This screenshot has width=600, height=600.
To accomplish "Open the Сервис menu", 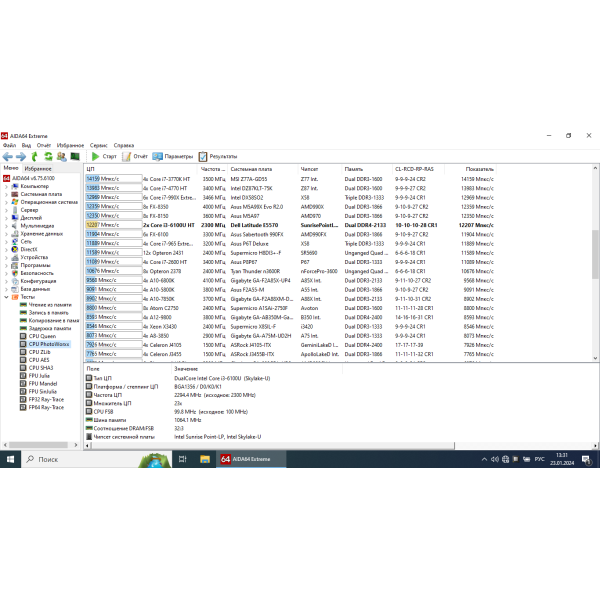I will tap(99, 145).
